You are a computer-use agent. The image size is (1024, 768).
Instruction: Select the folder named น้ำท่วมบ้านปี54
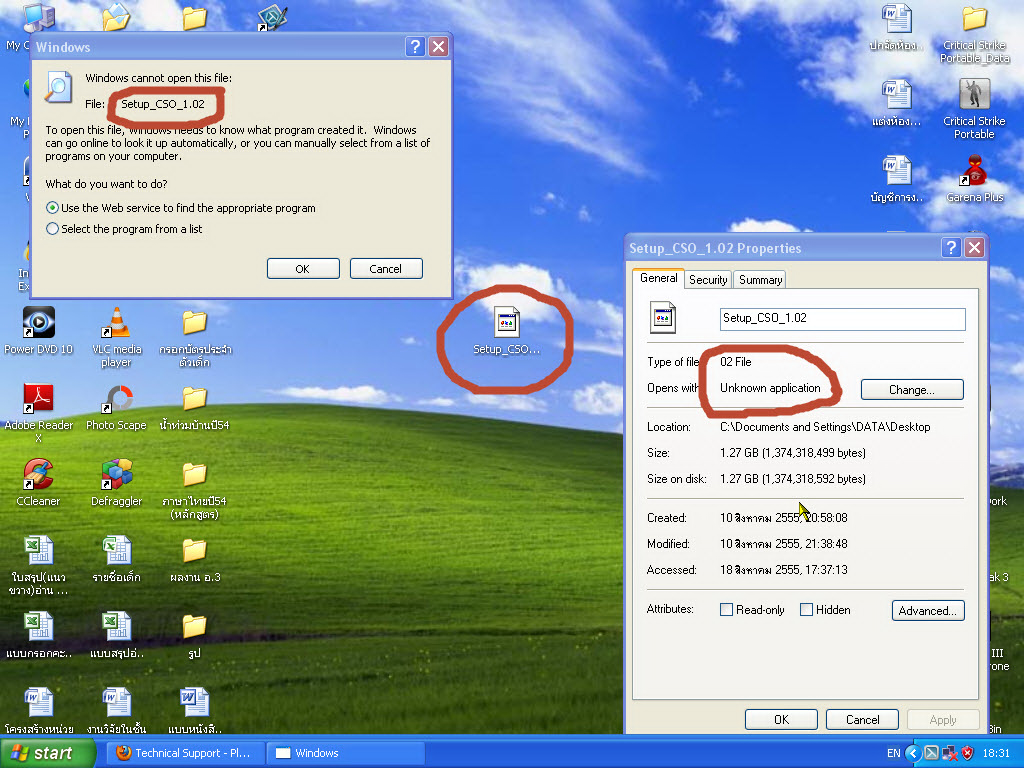tap(195, 398)
